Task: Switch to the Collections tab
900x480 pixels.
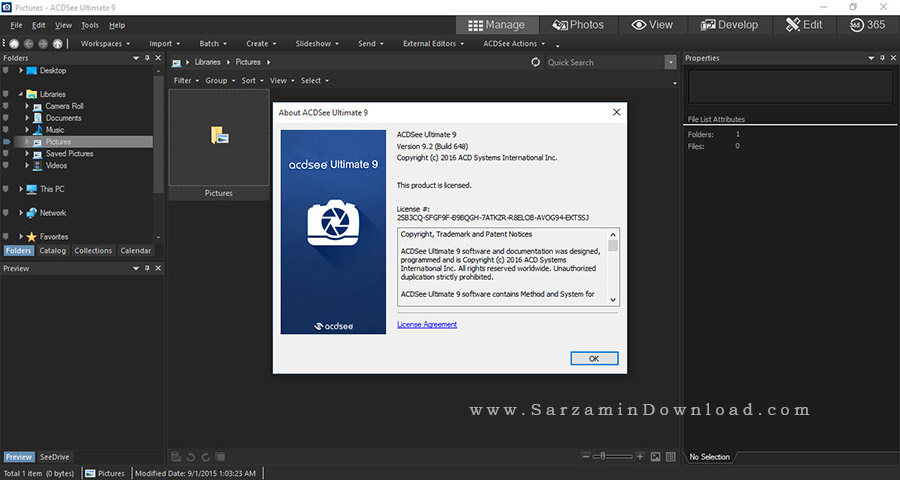Action: (93, 250)
